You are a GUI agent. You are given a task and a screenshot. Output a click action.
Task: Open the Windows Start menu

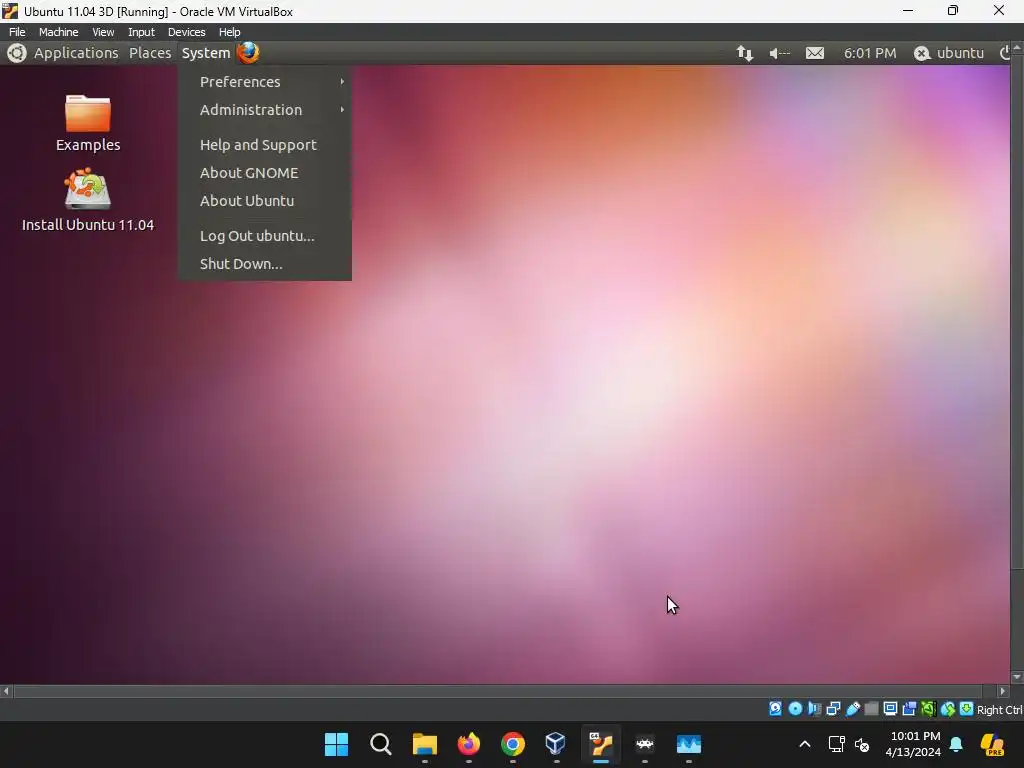tap(336, 744)
